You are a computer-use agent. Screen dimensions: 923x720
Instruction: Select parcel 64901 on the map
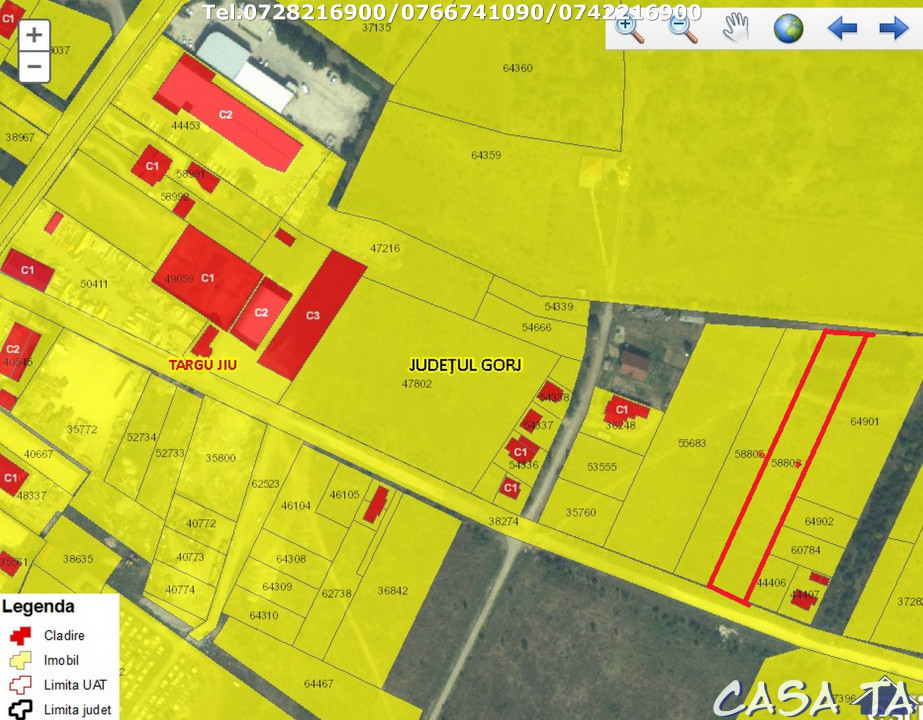[864, 422]
